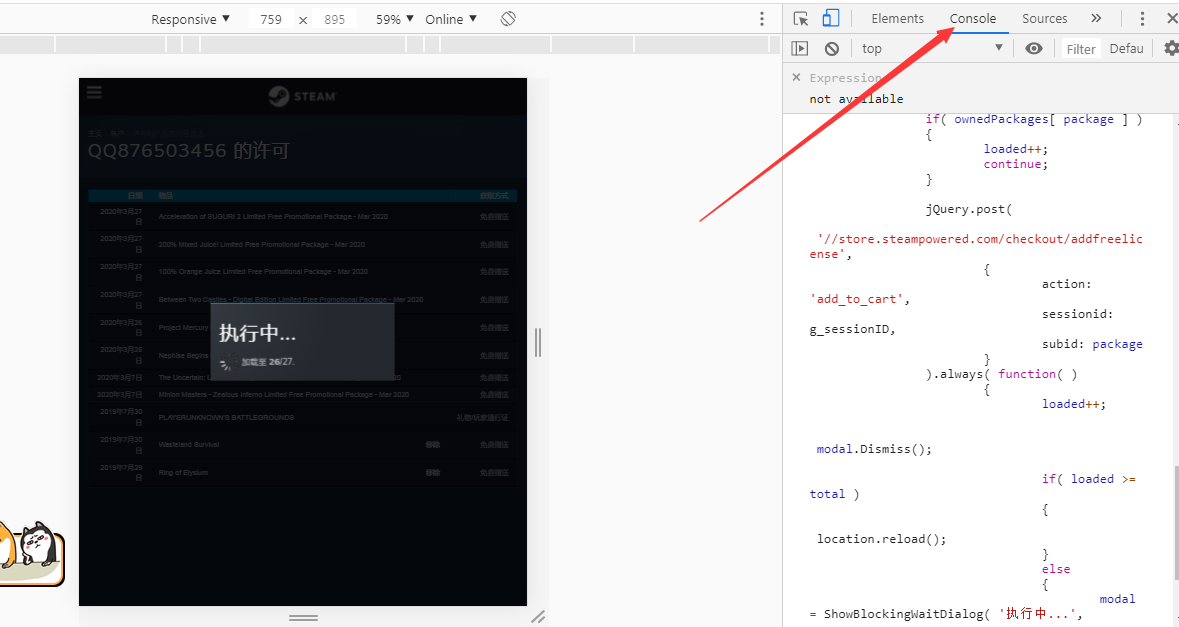Open the top context dropdown

tap(932, 49)
